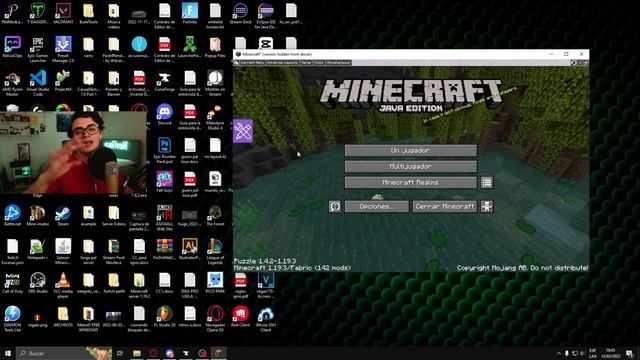Image resolution: width=640 pixels, height=360 pixels.
Task: Open T-DAGGER desktop shortcut
Action: pos(38,13)
